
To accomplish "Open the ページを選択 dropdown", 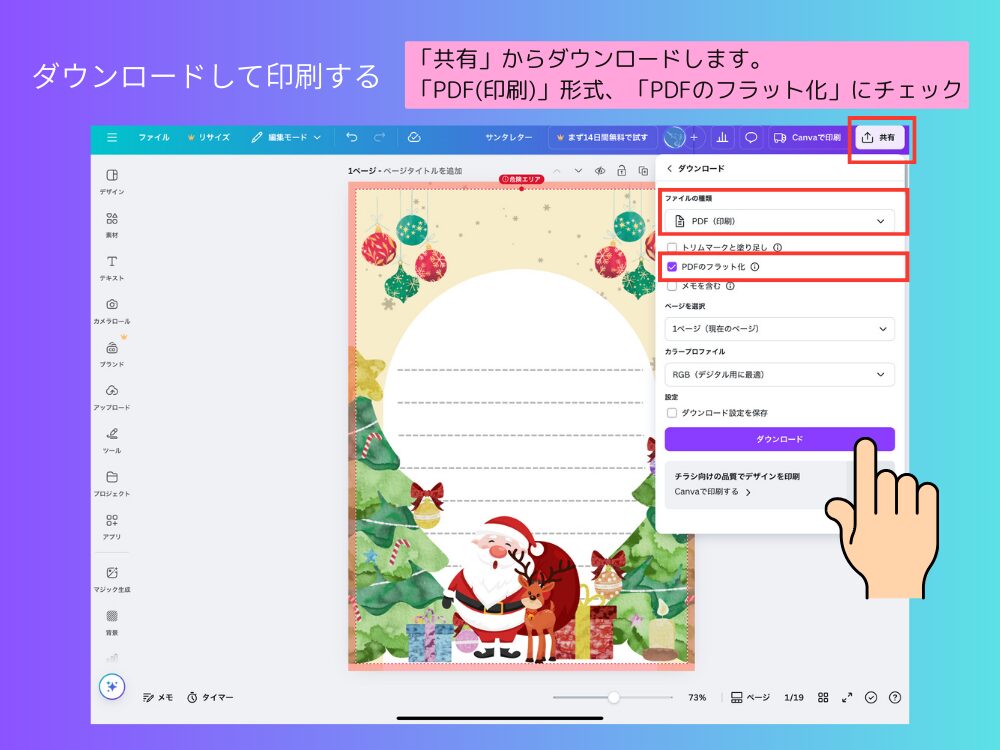I will tap(780, 329).
